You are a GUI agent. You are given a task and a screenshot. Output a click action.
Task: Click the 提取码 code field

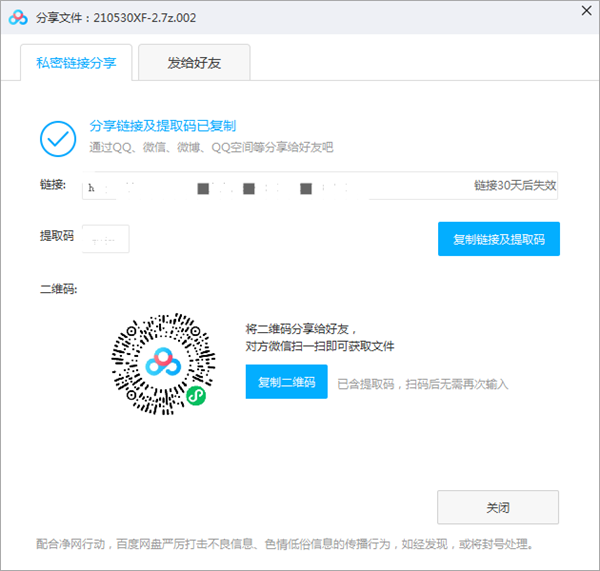point(106,239)
